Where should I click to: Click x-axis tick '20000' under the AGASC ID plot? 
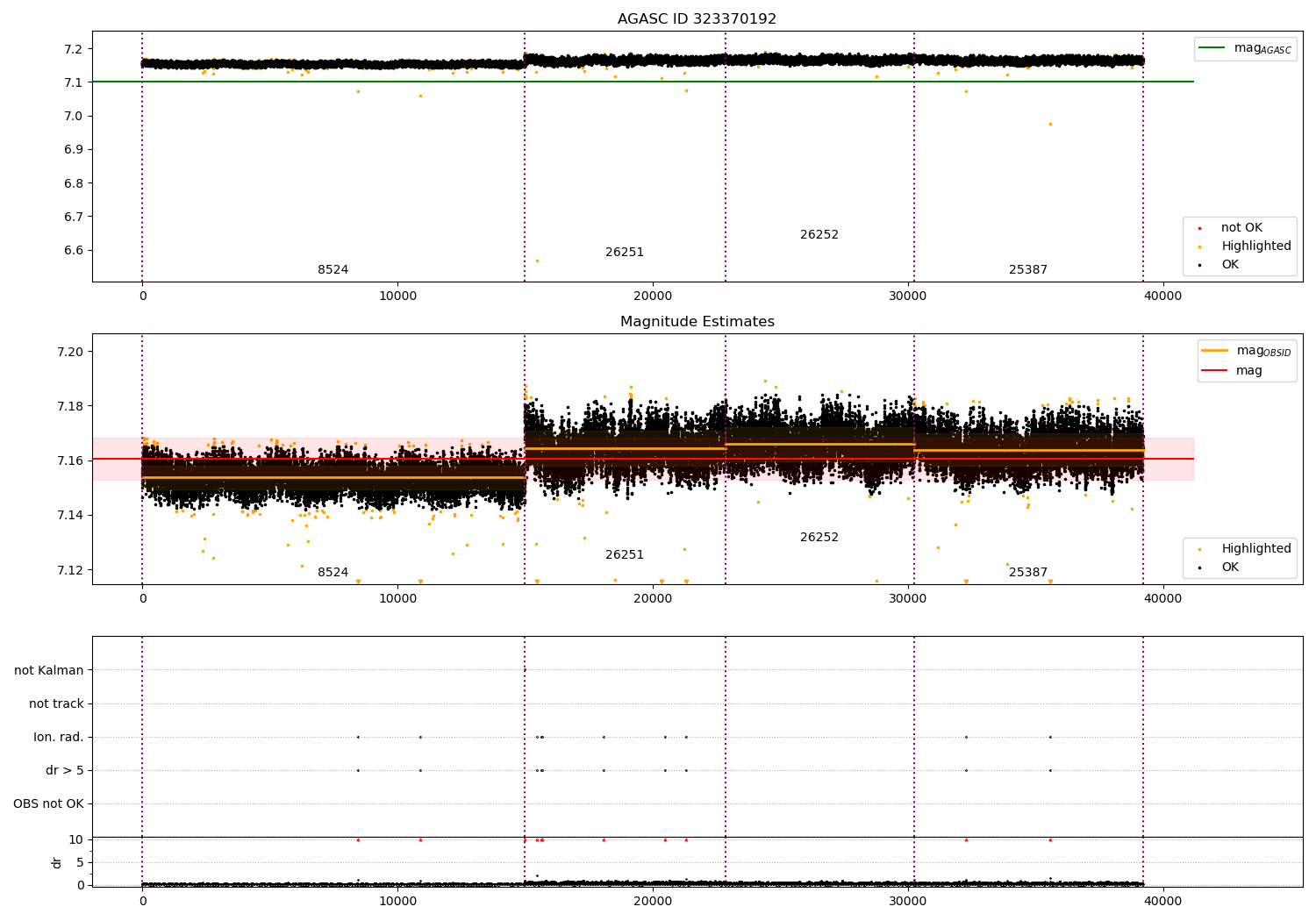pyautogui.click(x=653, y=296)
